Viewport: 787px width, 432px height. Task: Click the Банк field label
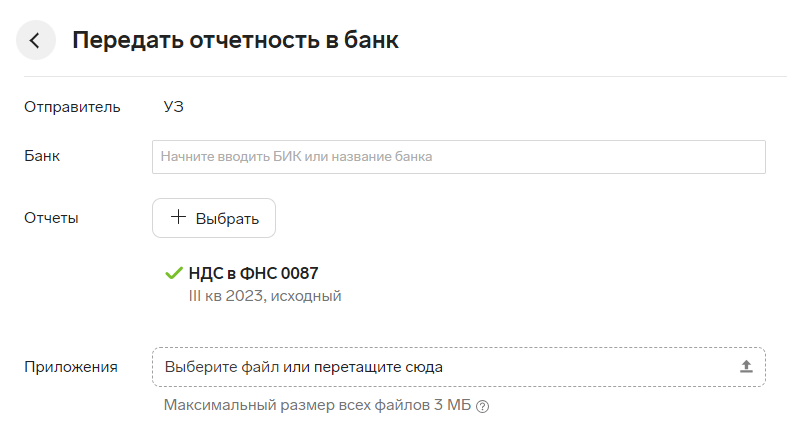click(x=42, y=156)
